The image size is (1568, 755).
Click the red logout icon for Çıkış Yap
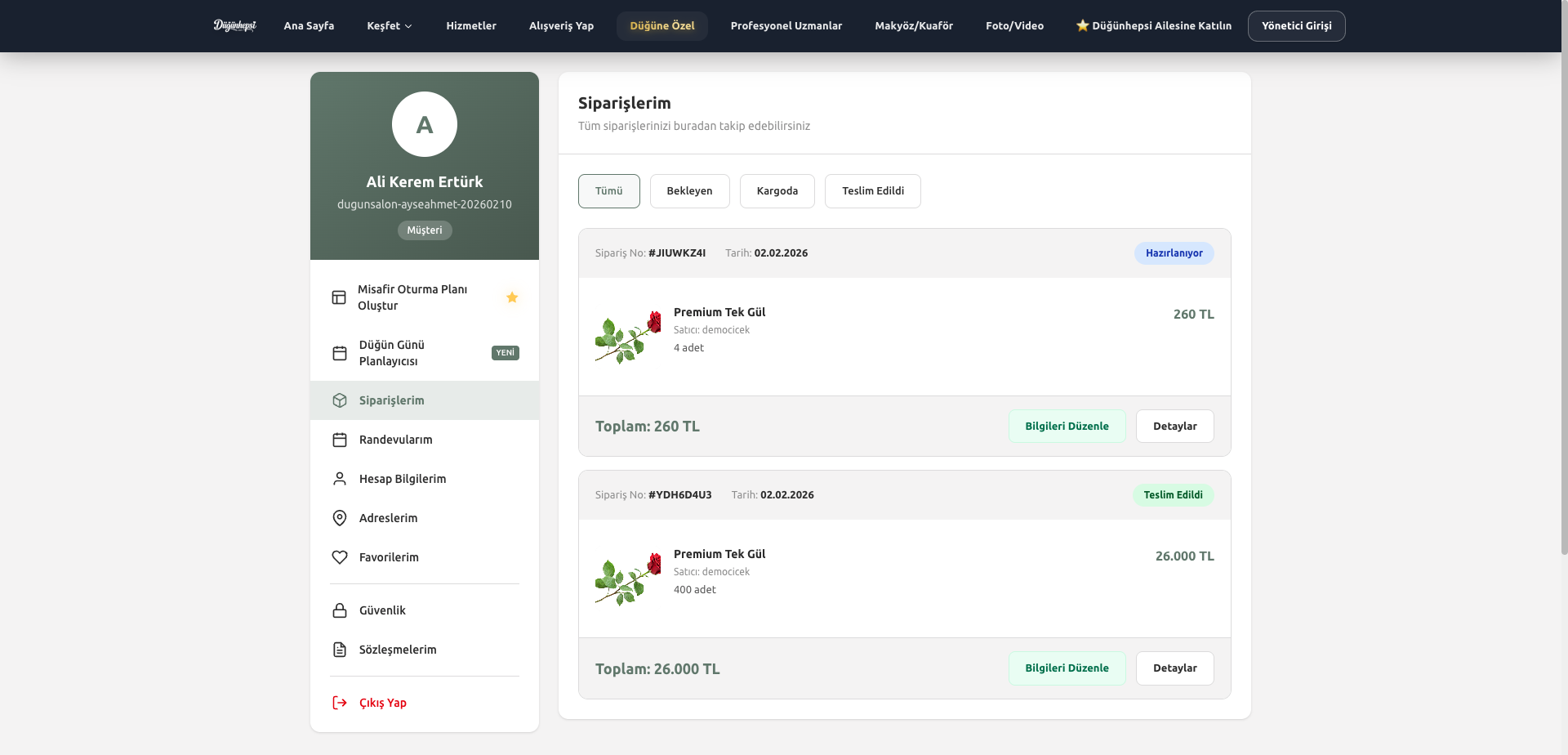coord(340,703)
